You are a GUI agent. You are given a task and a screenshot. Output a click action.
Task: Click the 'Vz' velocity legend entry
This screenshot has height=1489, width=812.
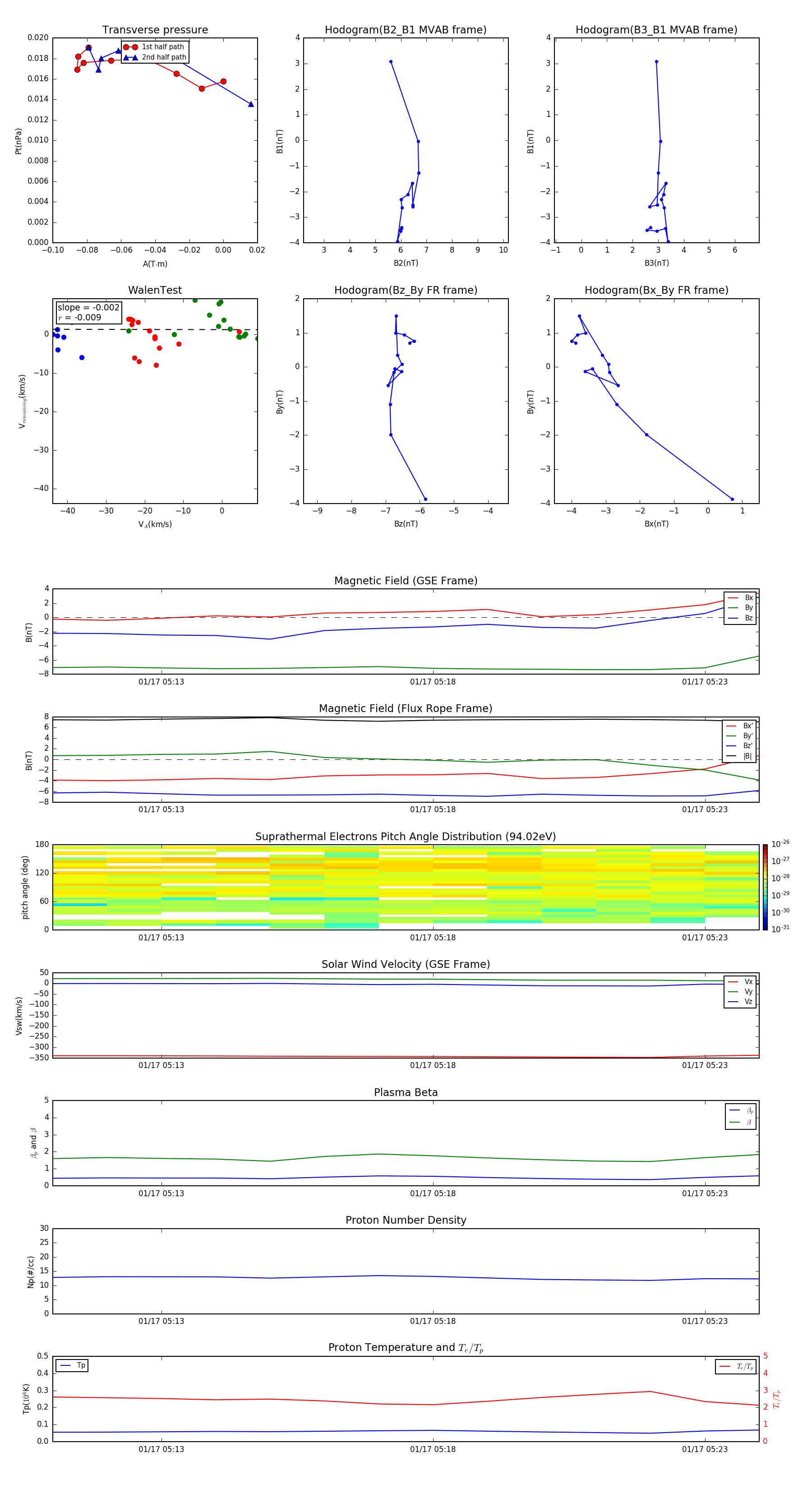point(740,1002)
